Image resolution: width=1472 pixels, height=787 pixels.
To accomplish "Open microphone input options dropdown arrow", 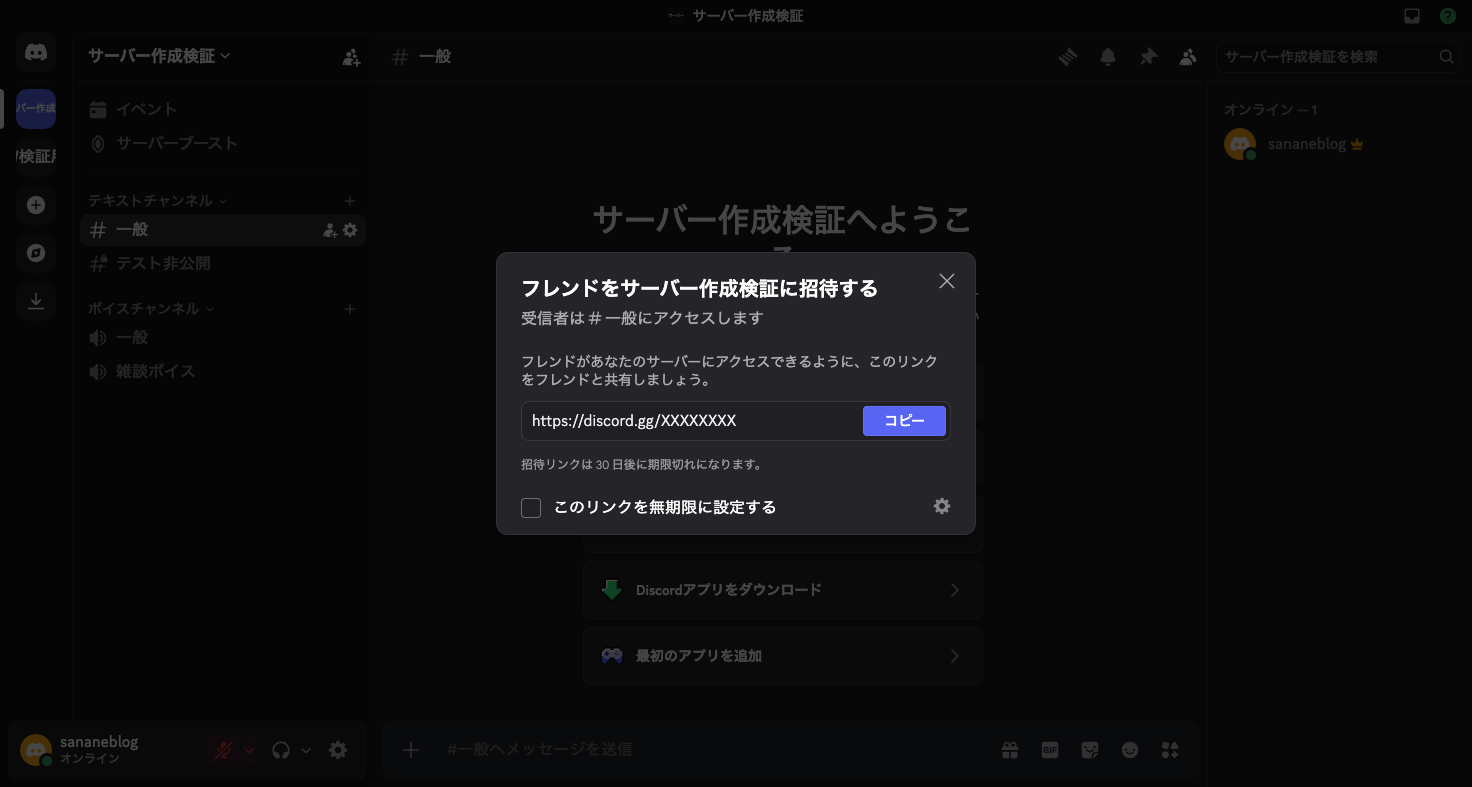I will click(249, 750).
